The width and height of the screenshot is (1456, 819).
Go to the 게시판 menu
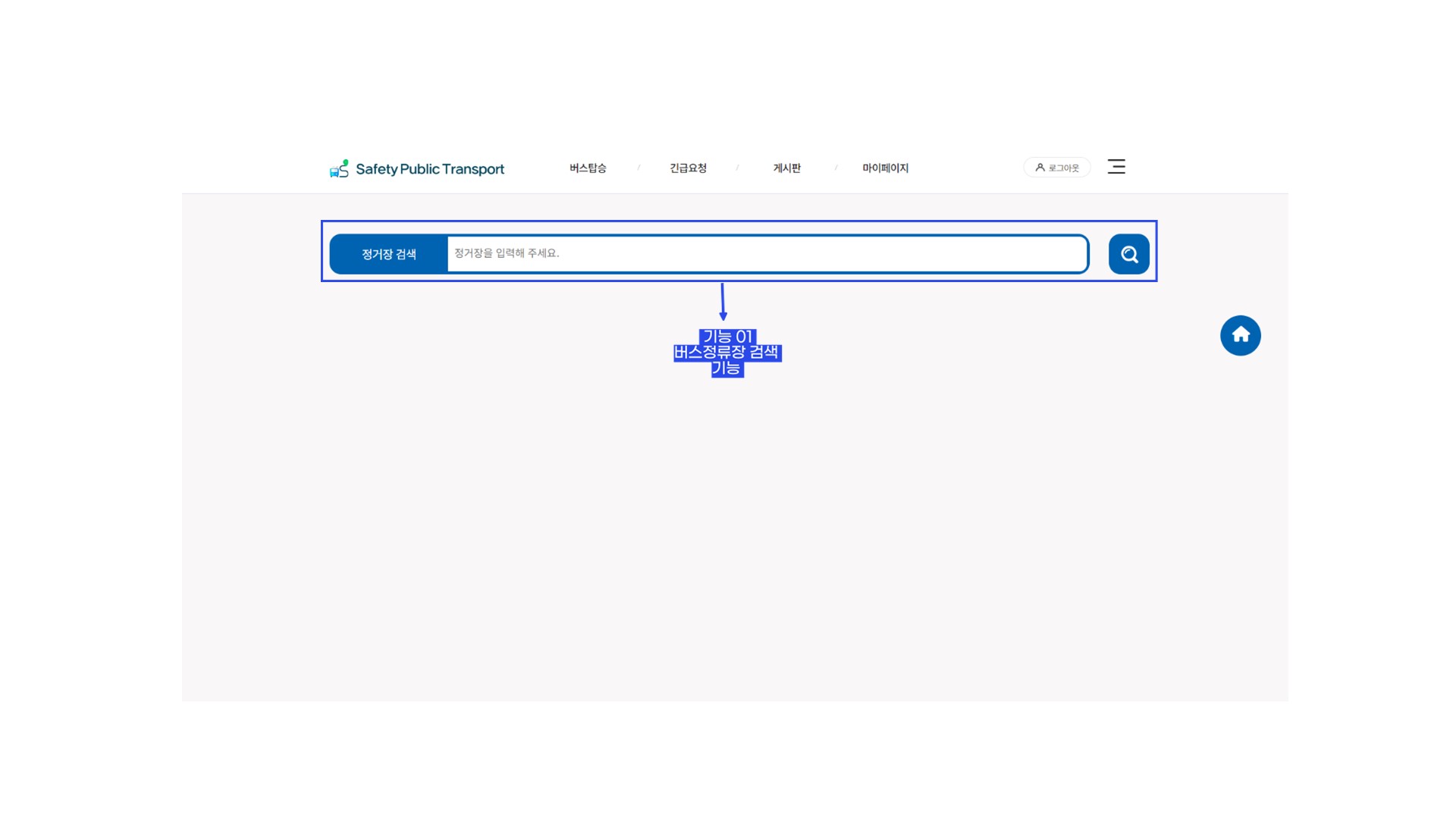[x=786, y=168]
